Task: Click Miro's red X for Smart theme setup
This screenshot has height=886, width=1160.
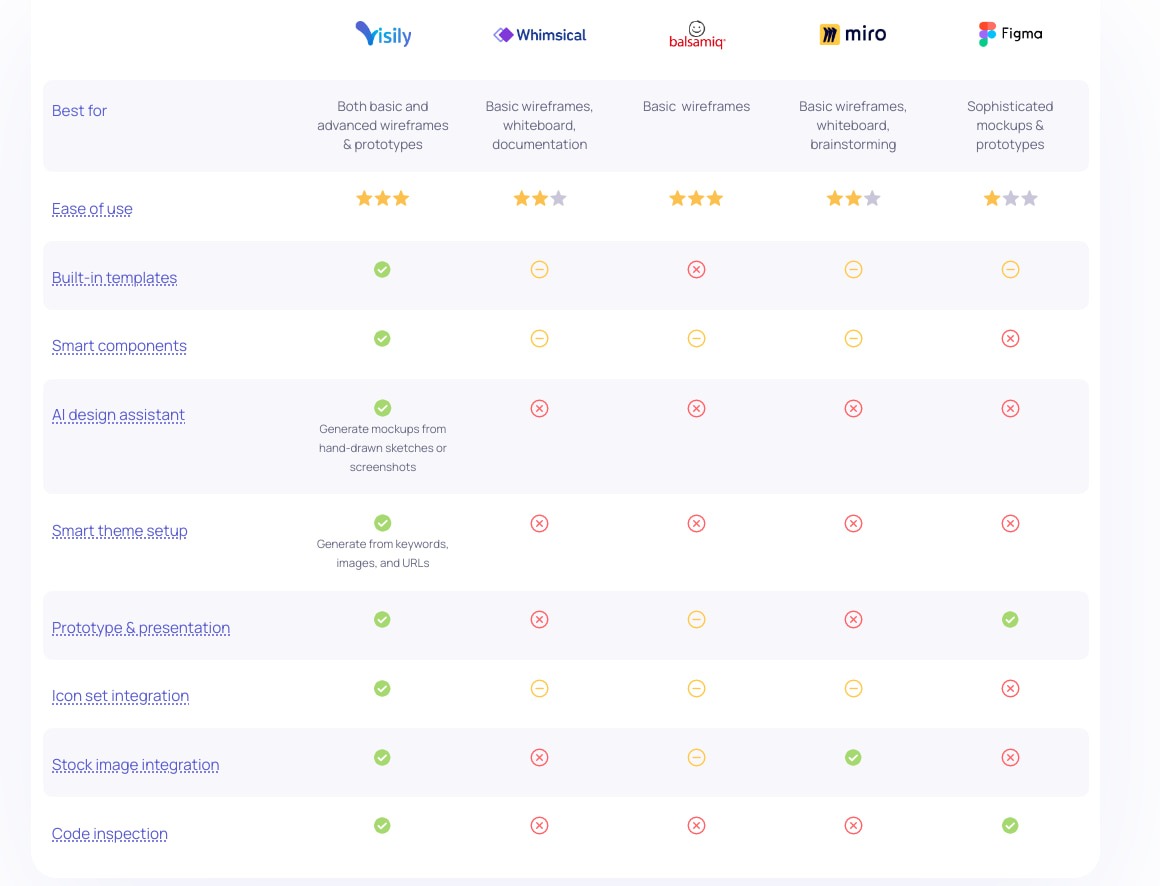Action: click(x=853, y=524)
